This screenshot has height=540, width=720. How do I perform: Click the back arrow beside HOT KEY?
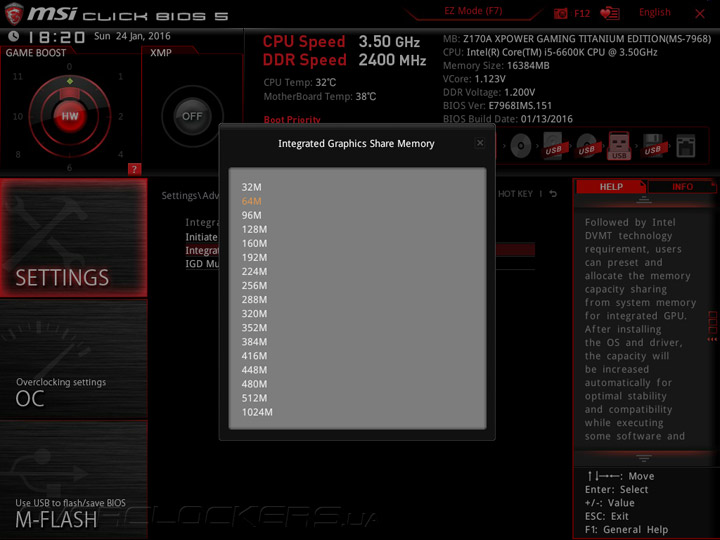click(553, 194)
